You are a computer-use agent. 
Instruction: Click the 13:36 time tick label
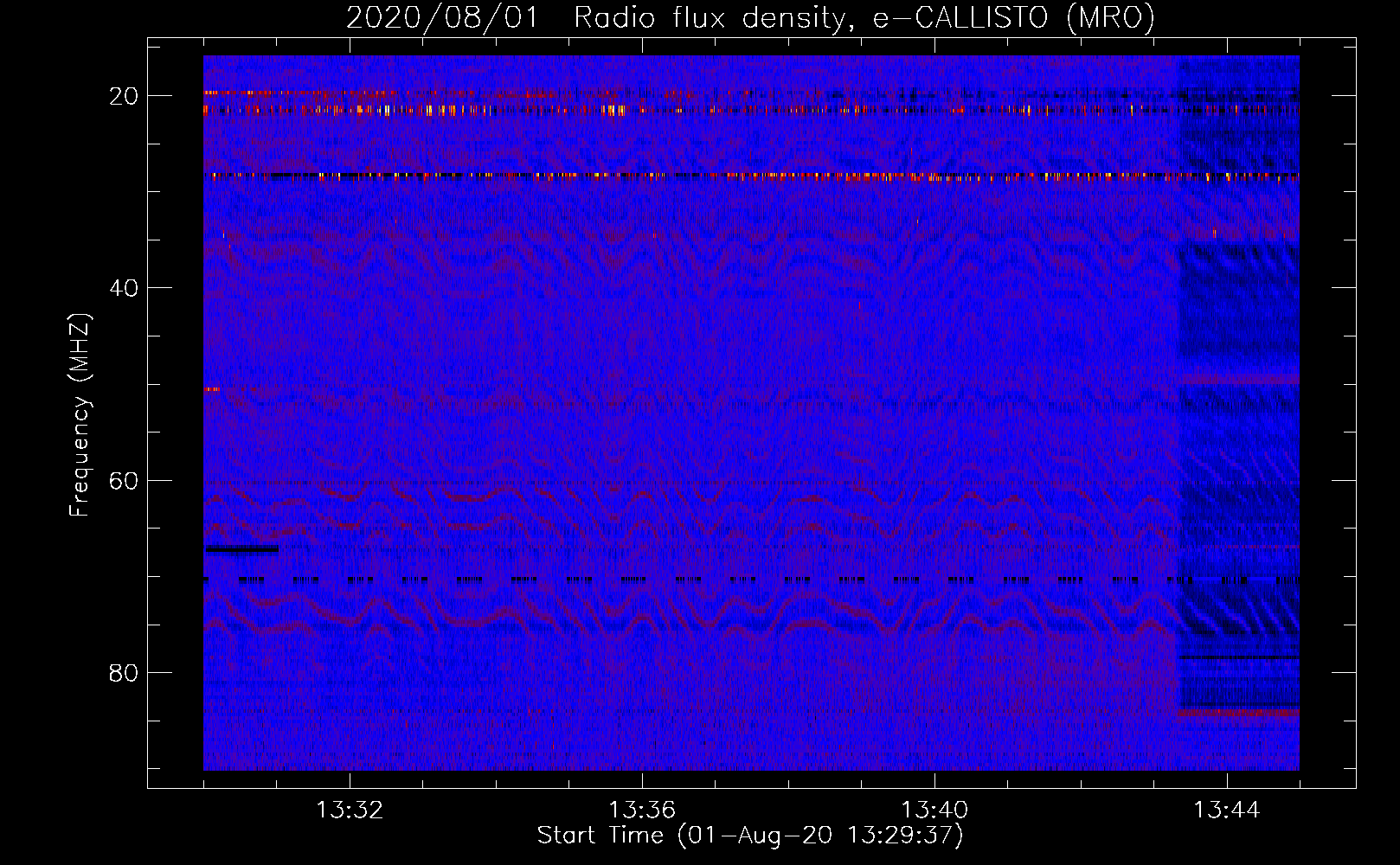[x=642, y=811]
